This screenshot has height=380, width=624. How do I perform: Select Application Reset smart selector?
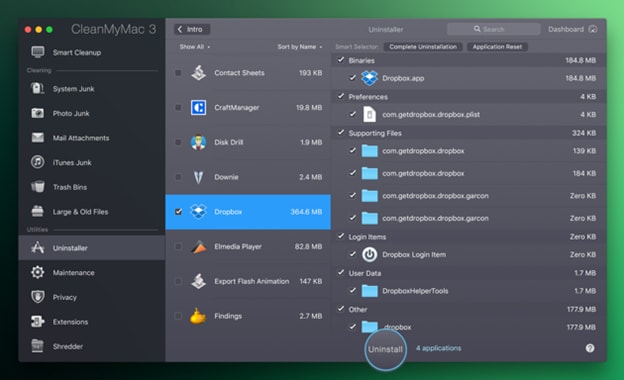497,47
